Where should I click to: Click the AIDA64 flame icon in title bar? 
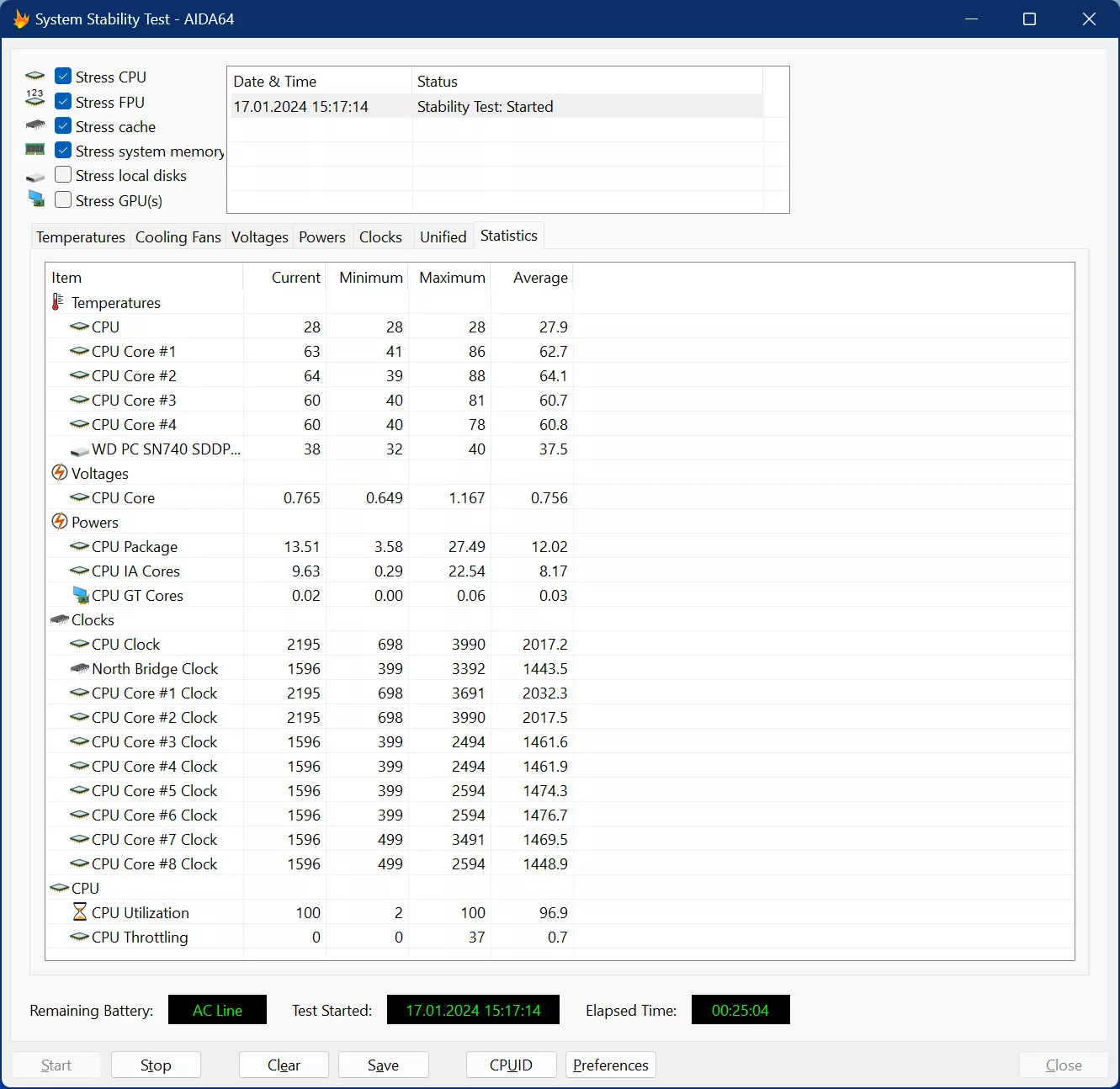point(21,19)
